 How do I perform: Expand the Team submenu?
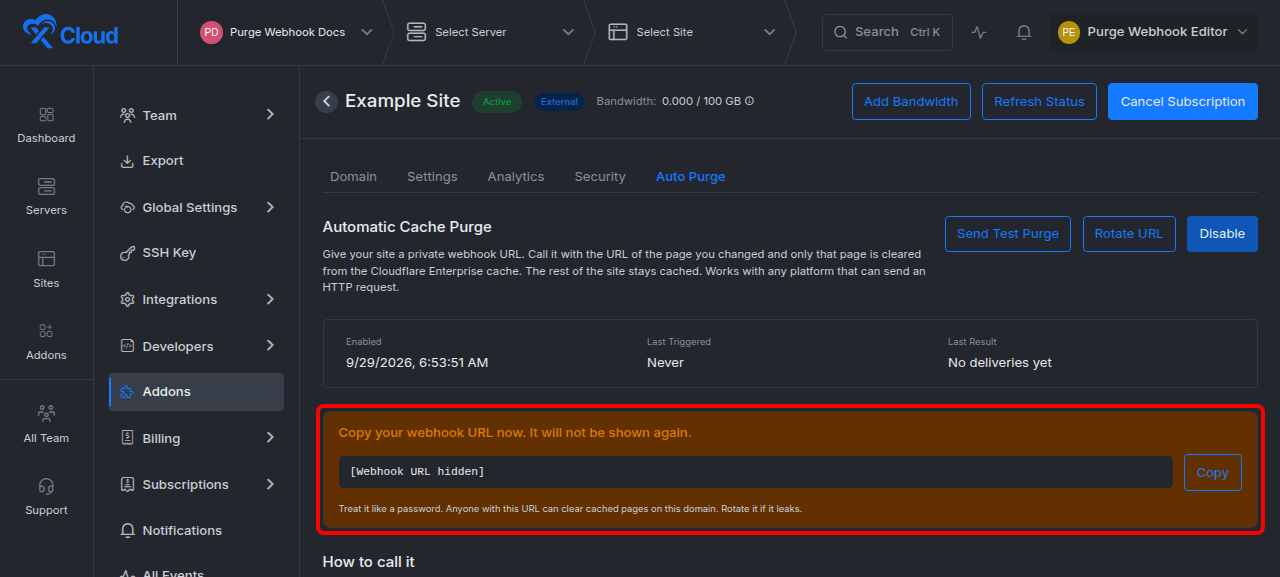[270, 115]
